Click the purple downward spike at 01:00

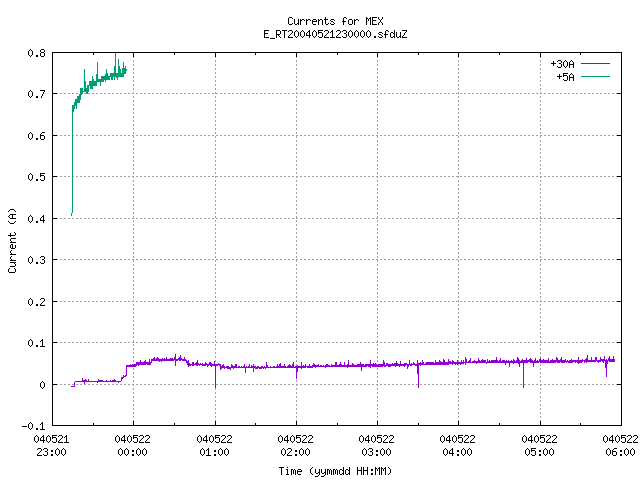pyautogui.click(x=216, y=376)
